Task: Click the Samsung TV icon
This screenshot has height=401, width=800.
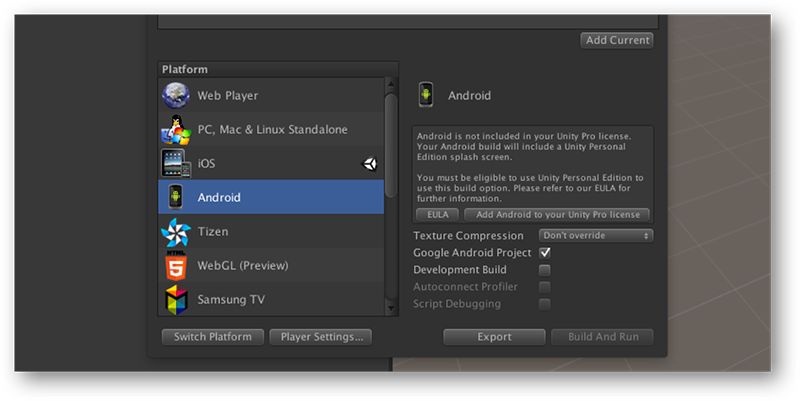Action: tap(177, 299)
